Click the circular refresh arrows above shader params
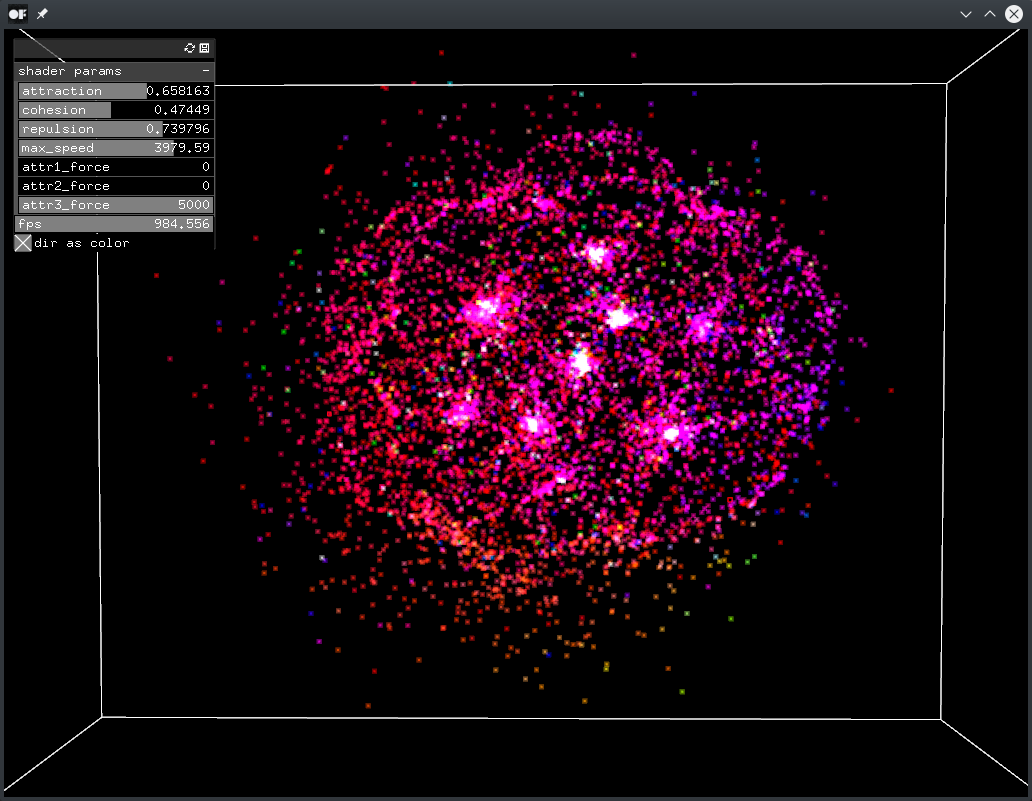This screenshot has width=1032, height=801. (x=189, y=47)
